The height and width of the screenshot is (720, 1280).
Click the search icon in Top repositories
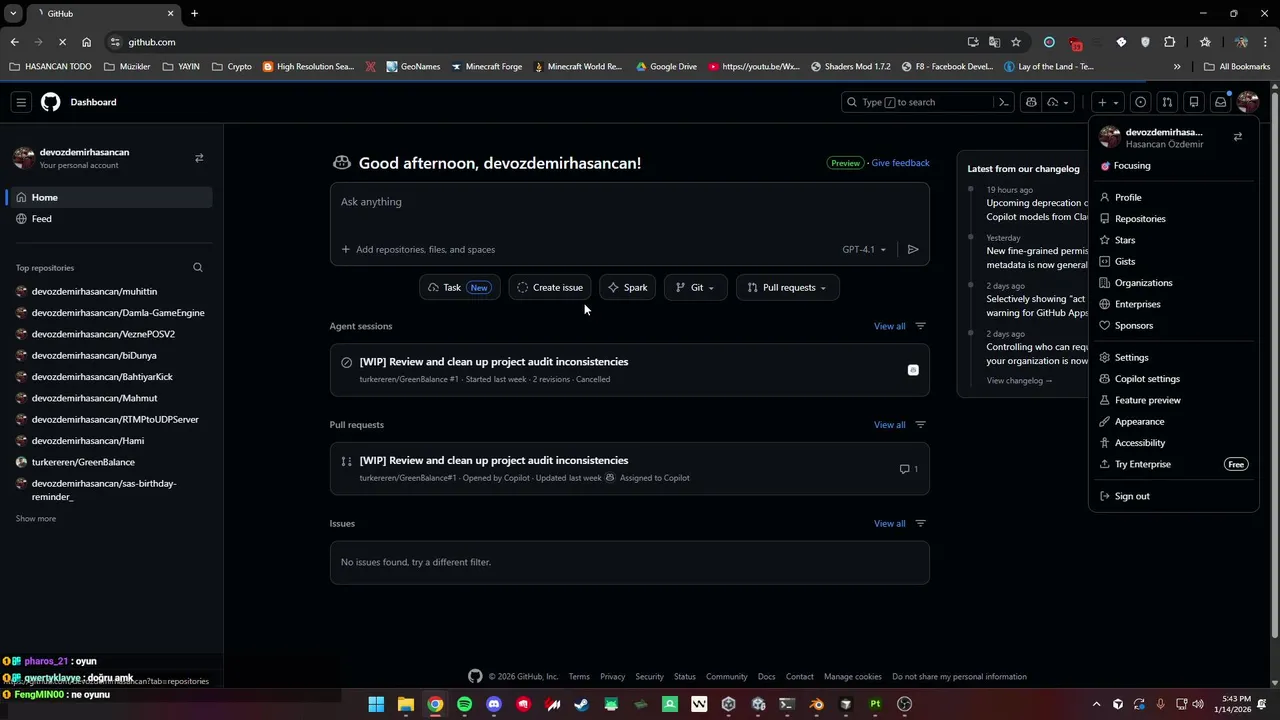[x=198, y=268]
